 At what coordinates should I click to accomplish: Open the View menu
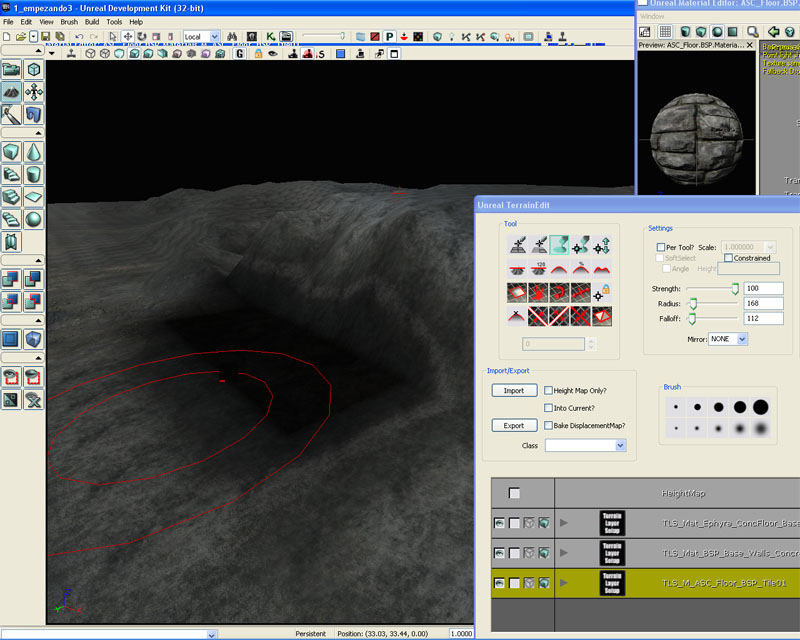46,22
